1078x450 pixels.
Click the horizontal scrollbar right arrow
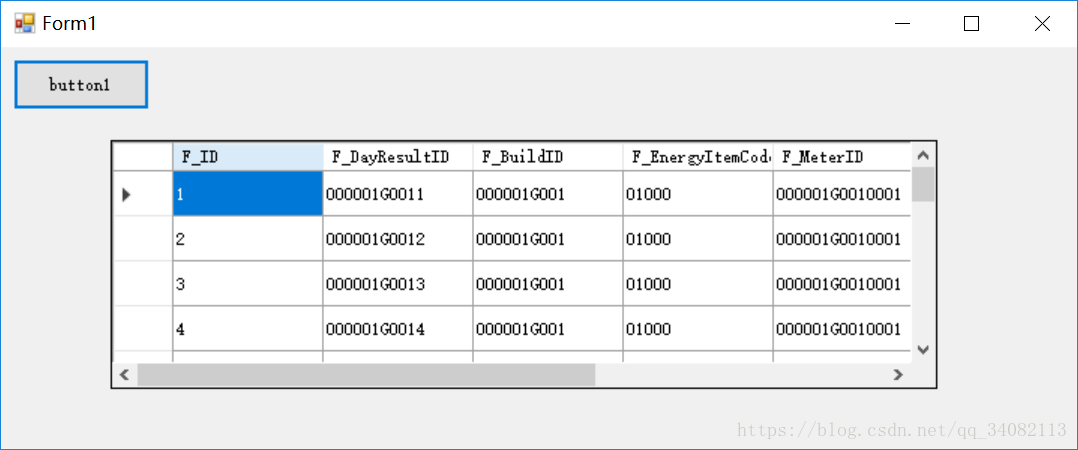[898, 374]
